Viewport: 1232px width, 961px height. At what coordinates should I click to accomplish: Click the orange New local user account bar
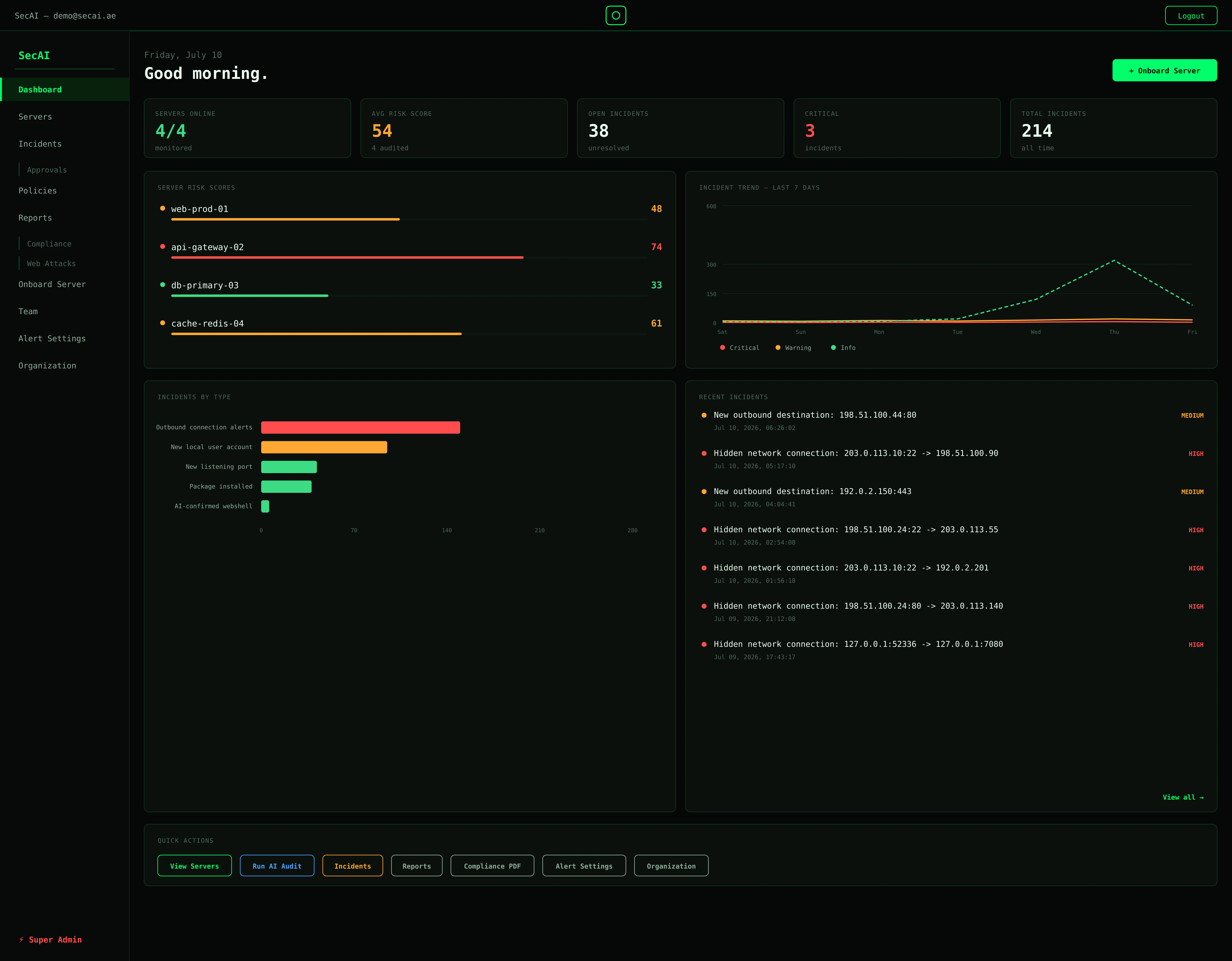[x=324, y=447]
